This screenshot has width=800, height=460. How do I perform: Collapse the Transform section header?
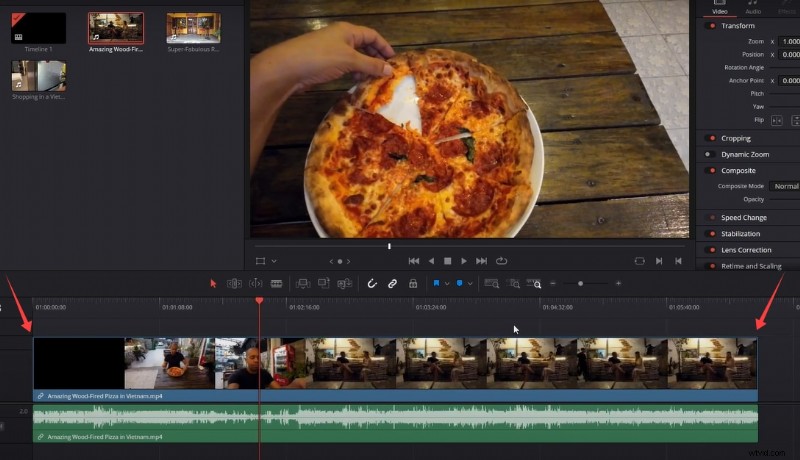coord(738,25)
